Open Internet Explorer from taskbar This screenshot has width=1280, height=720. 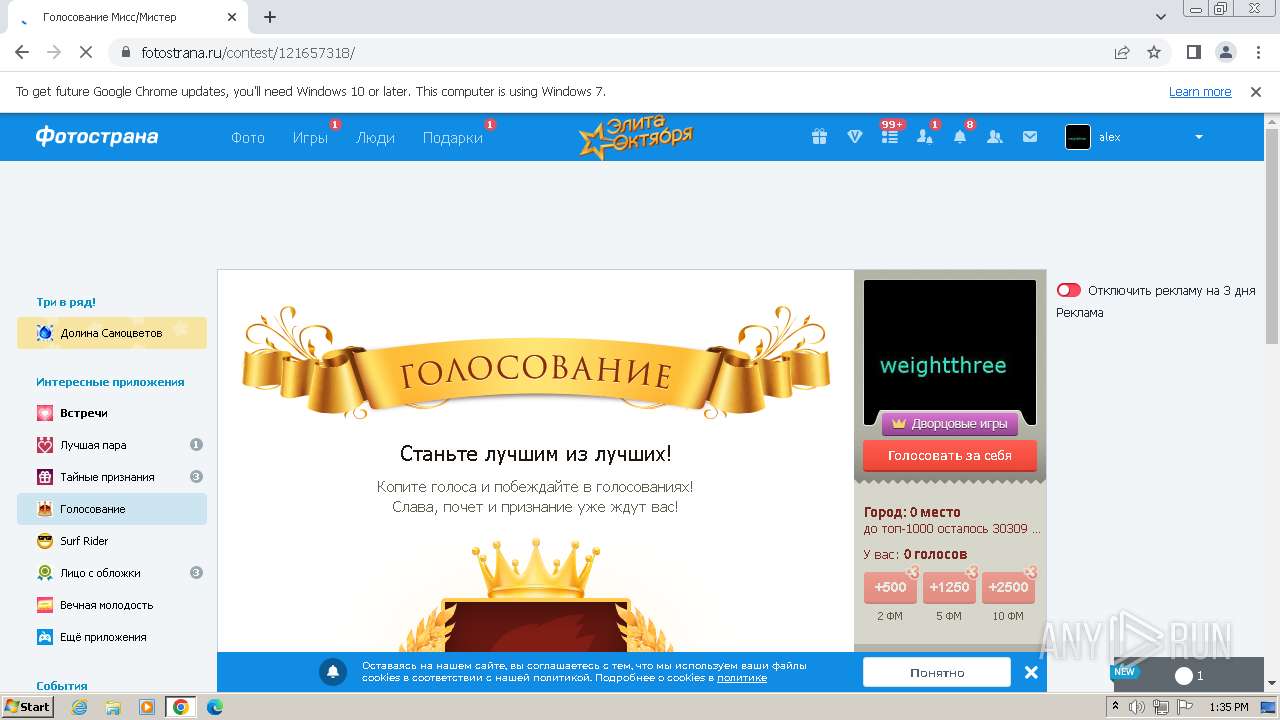(79, 707)
